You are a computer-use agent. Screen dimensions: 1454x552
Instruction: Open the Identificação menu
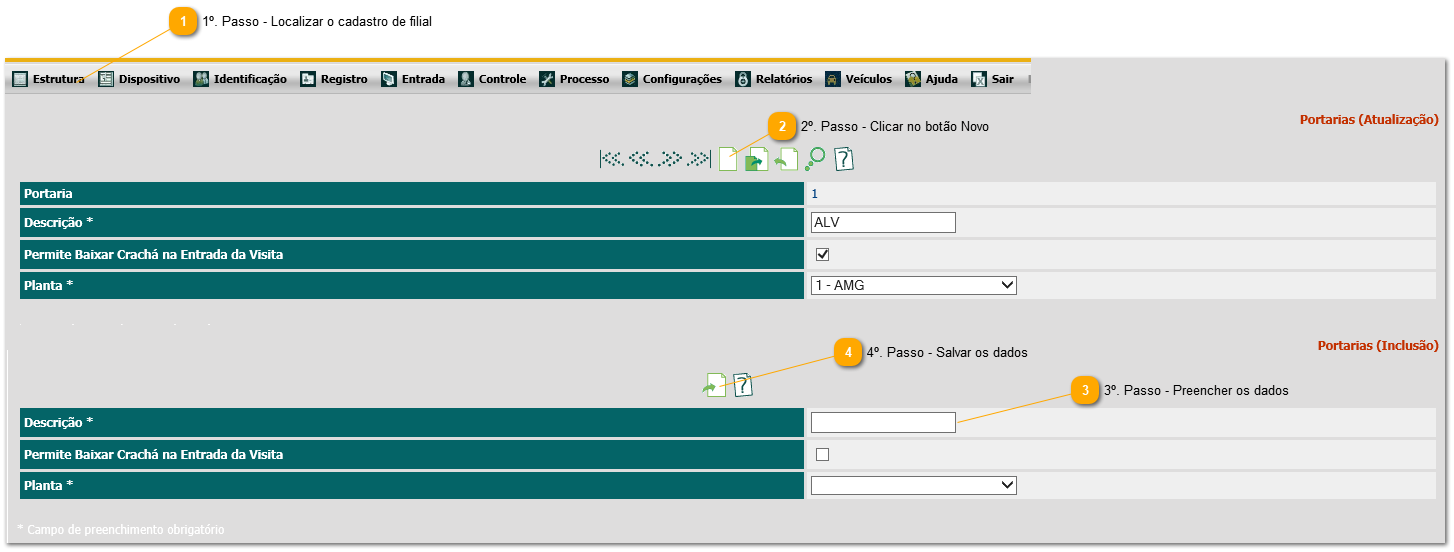coord(240,79)
